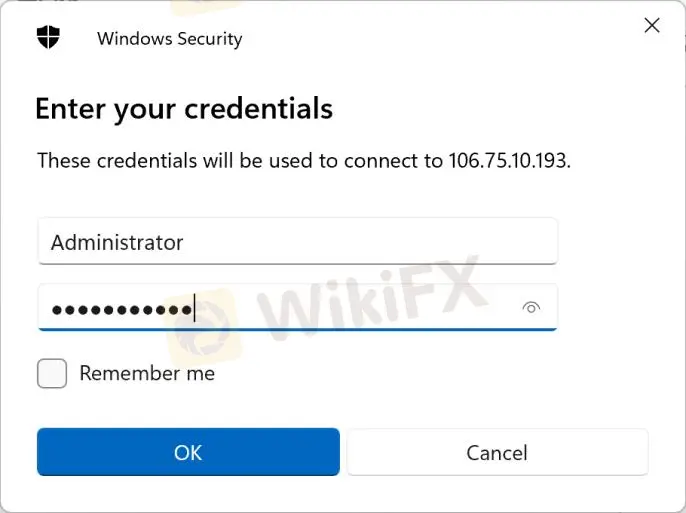Image resolution: width=686 pixels, height=513 pixels.
Task: Click the empty password area before the eye icon
Action: point(357,308)
